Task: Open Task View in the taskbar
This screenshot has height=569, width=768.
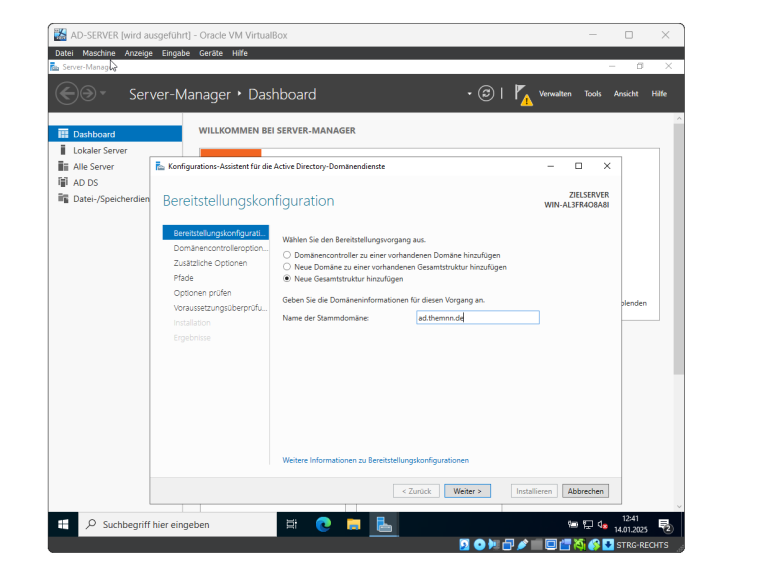Action: click(x=291, y=524)
